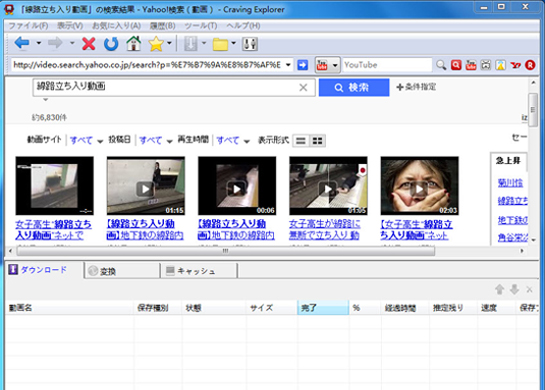Click the red magnifier search icon

point(456,65)
